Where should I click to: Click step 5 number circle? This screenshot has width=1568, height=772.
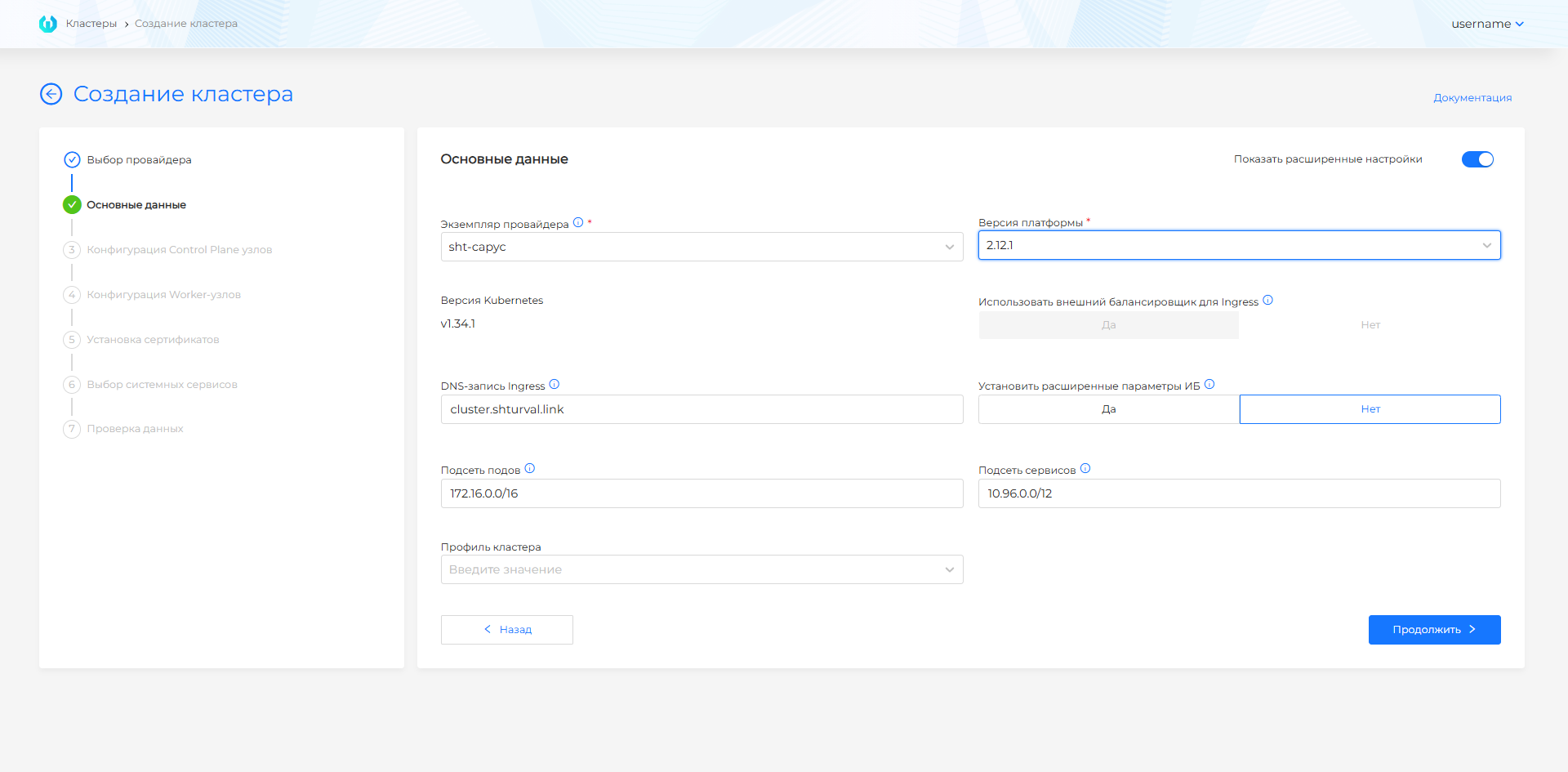tap(72, 339)
